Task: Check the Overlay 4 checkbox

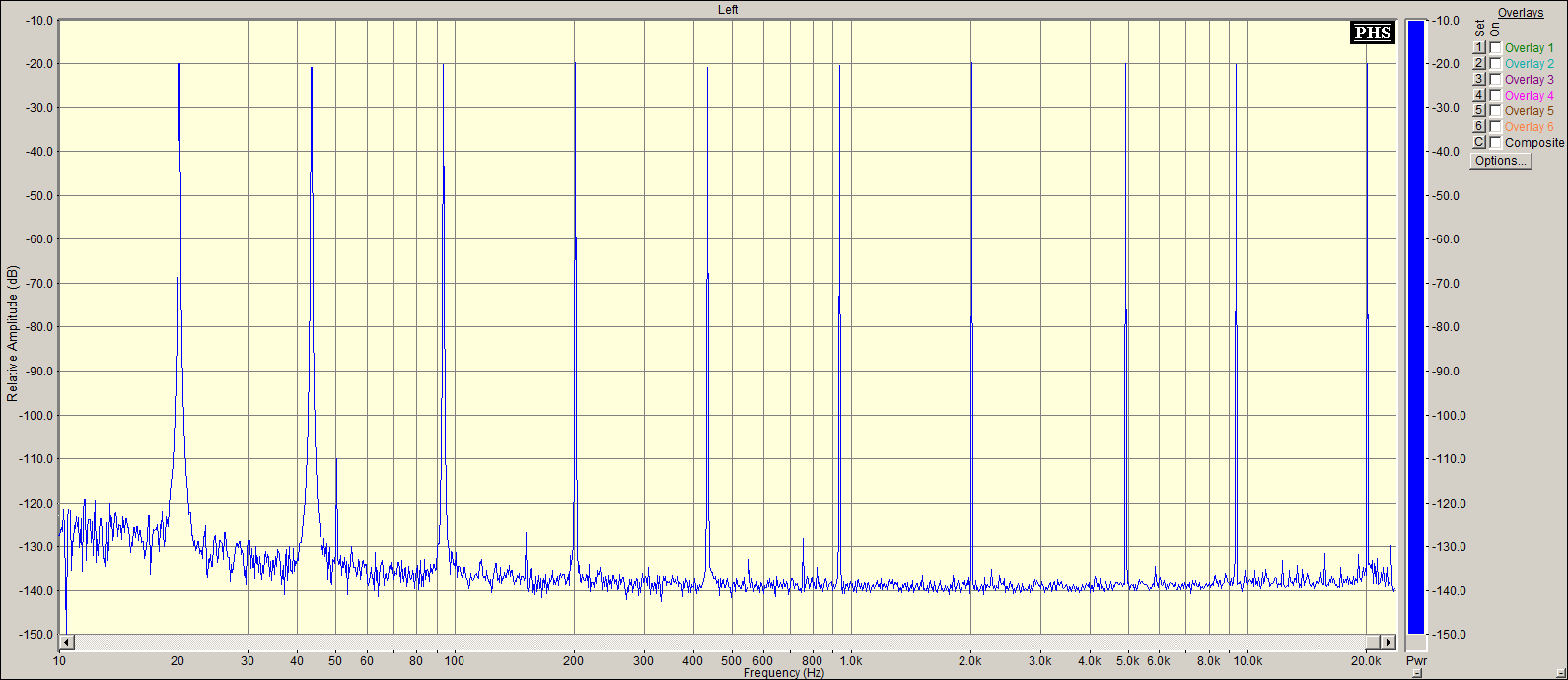Action: 1495,95
